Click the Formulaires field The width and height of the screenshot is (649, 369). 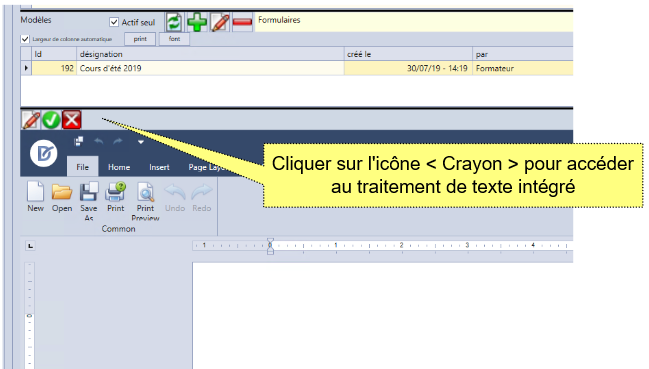point(414,22)
